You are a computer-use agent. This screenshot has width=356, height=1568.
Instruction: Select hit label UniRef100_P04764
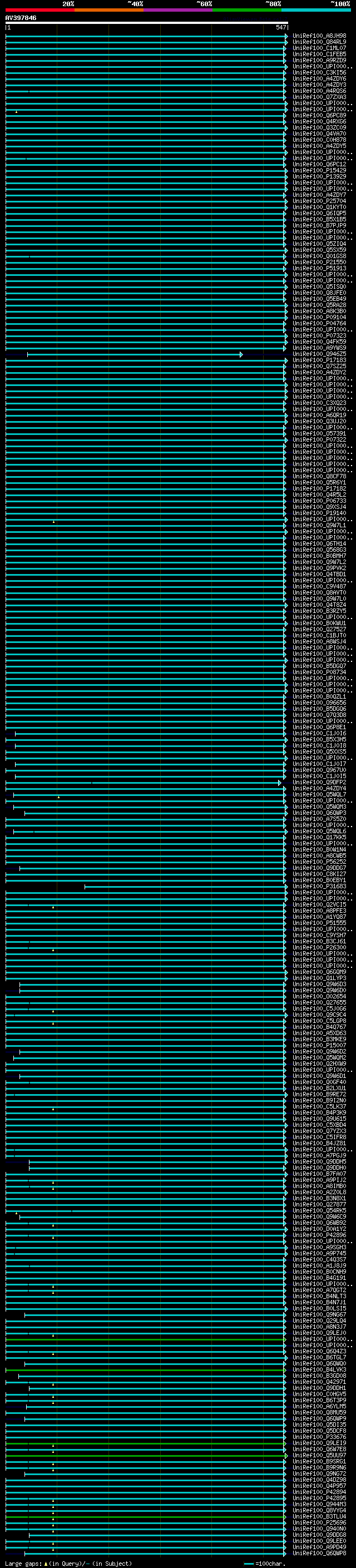(x=319, y=323)
